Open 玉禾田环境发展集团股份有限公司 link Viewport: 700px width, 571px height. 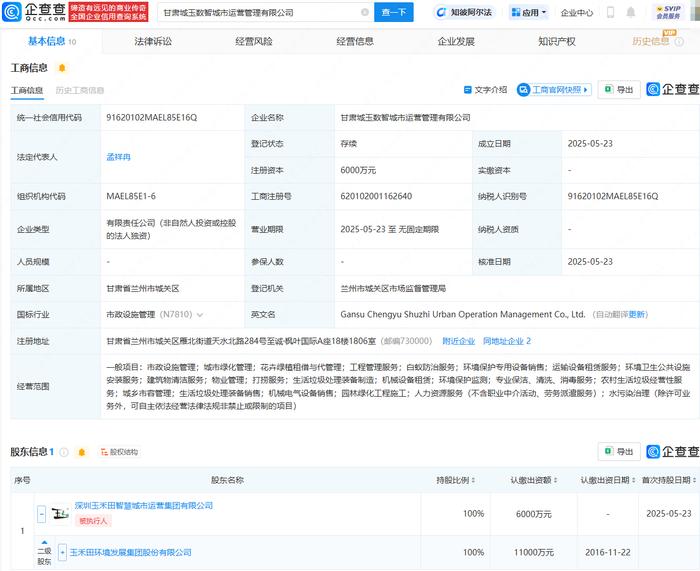coord(130,553)
